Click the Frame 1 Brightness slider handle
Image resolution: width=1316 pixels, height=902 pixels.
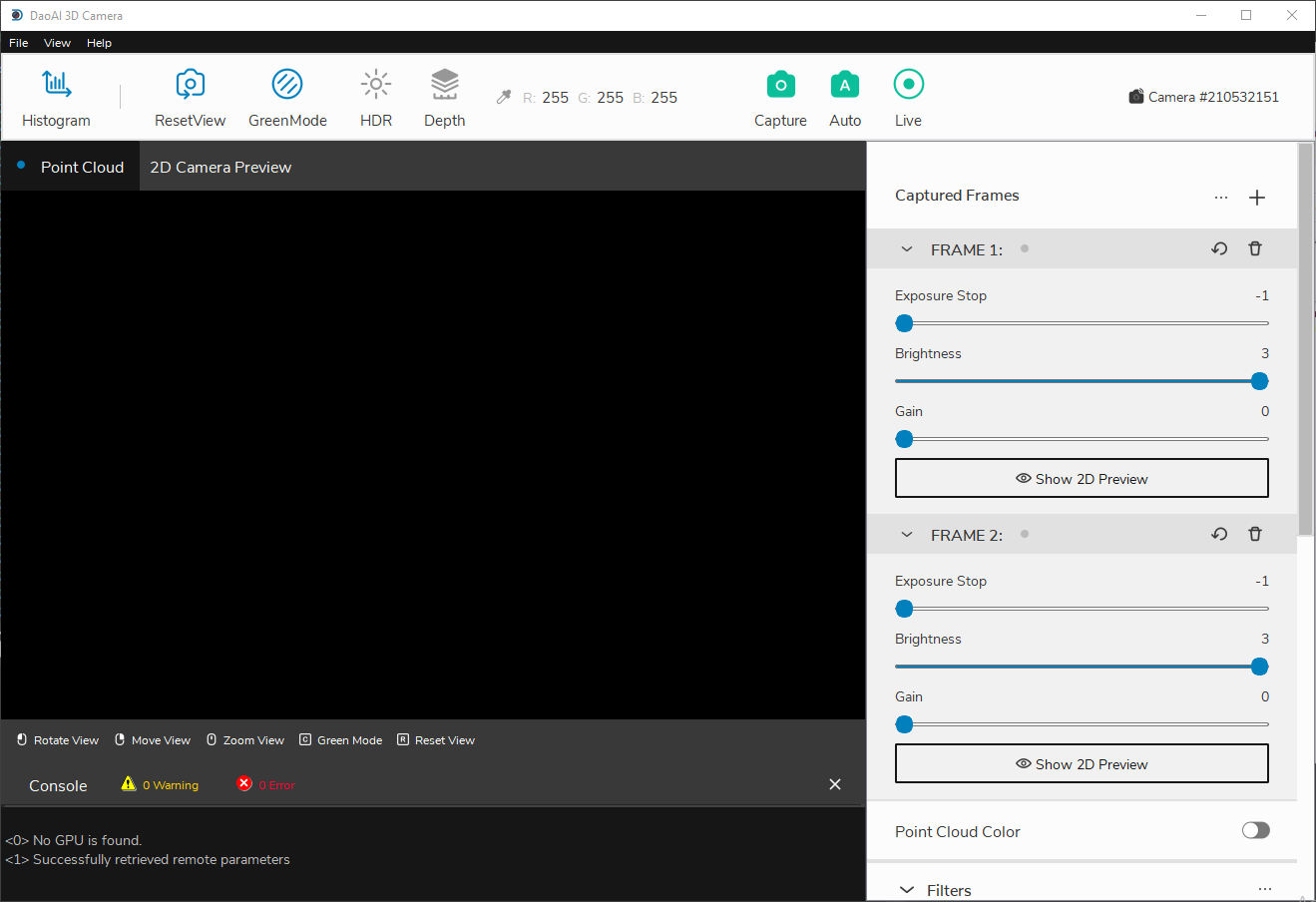1259,381
